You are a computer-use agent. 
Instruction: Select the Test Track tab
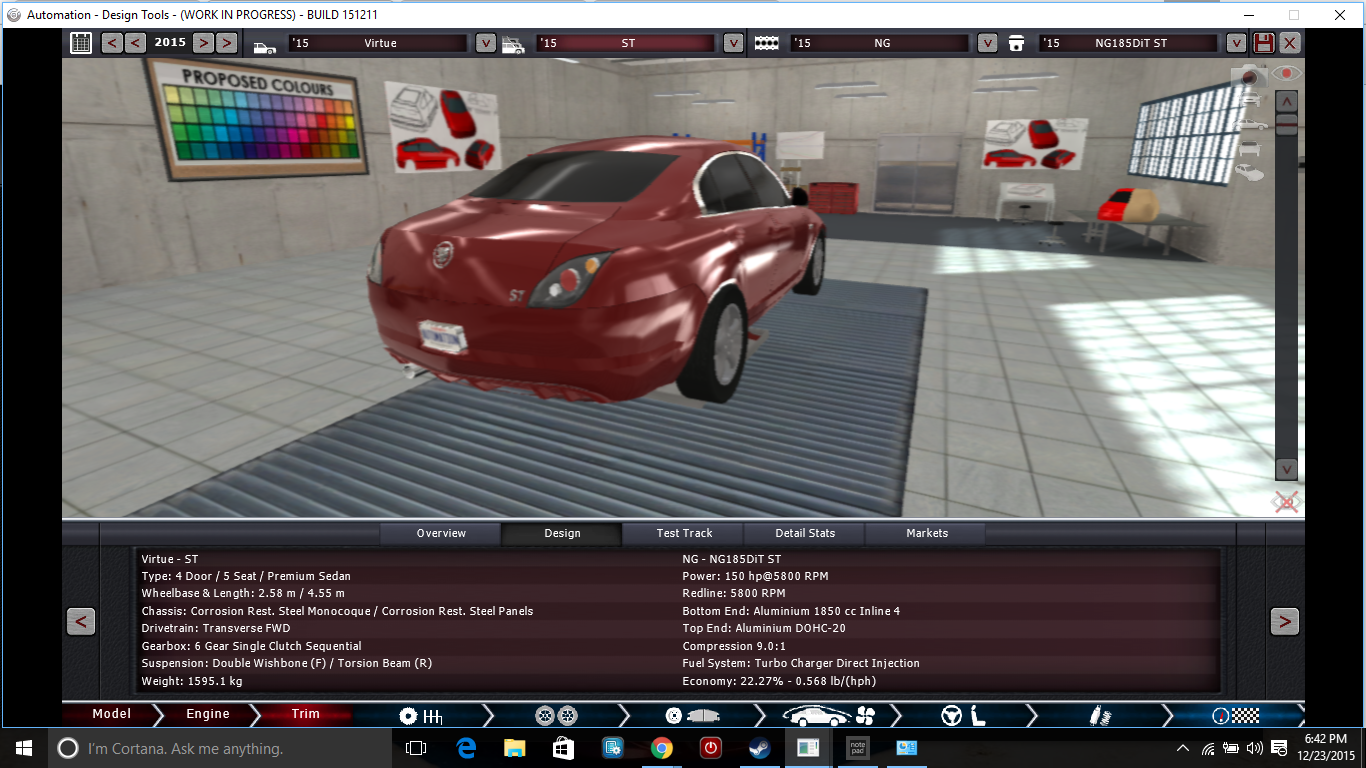[x=684, y=533]
